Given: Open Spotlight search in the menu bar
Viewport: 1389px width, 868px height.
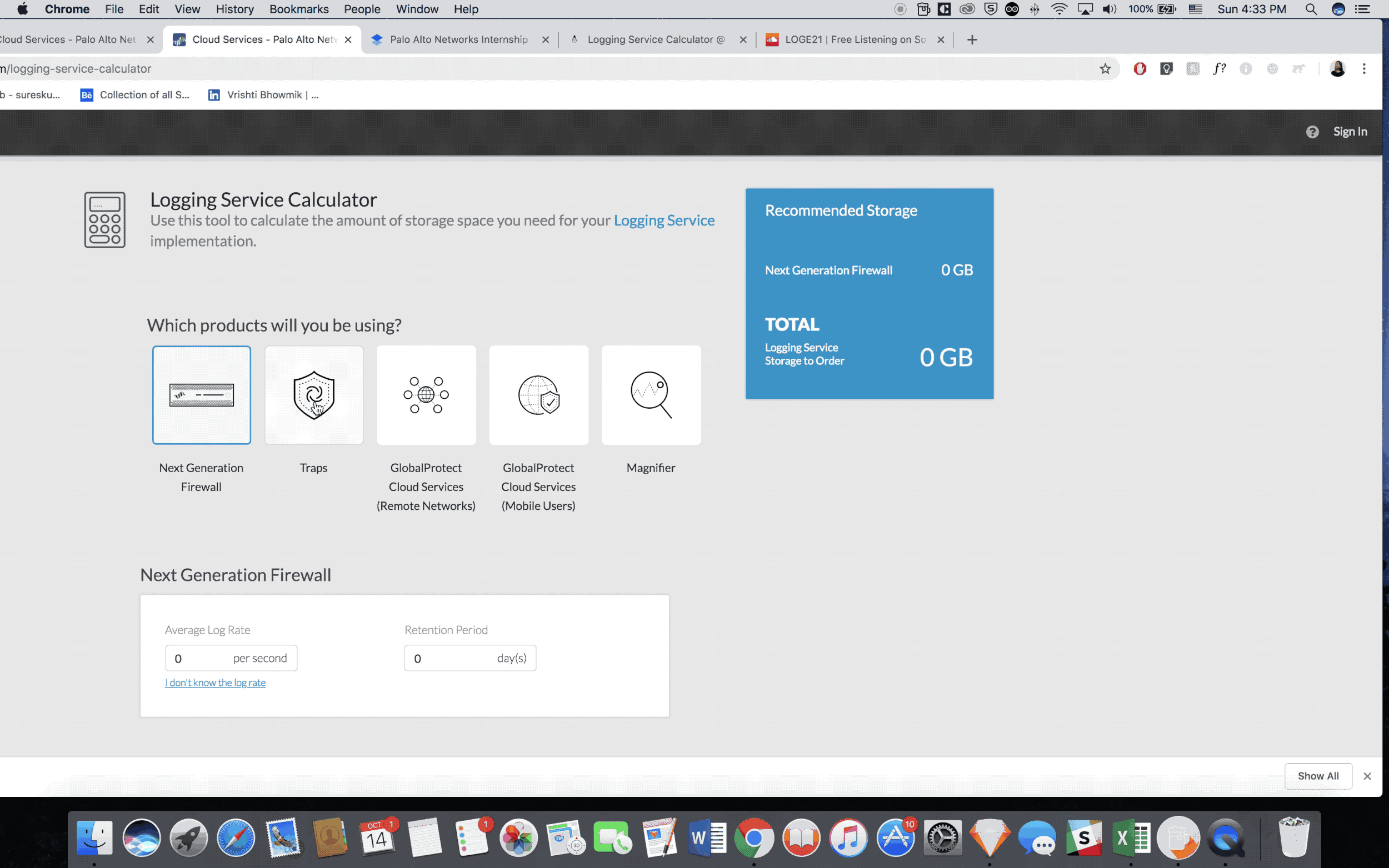Looking at the screenshot, I should [1310, 9].
